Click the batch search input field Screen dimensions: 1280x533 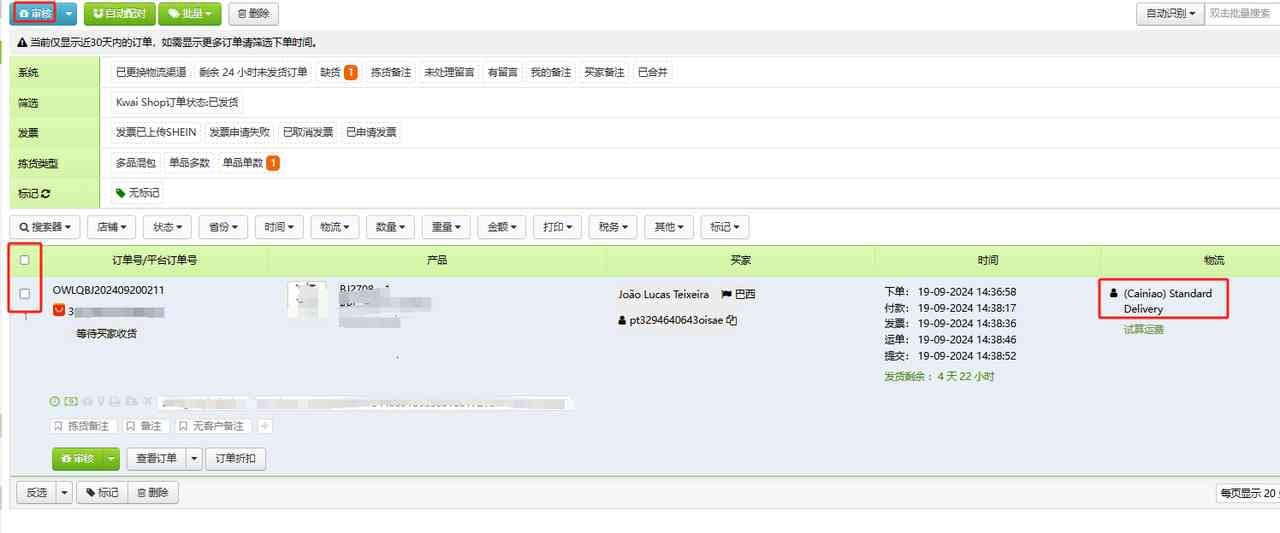1242,14
